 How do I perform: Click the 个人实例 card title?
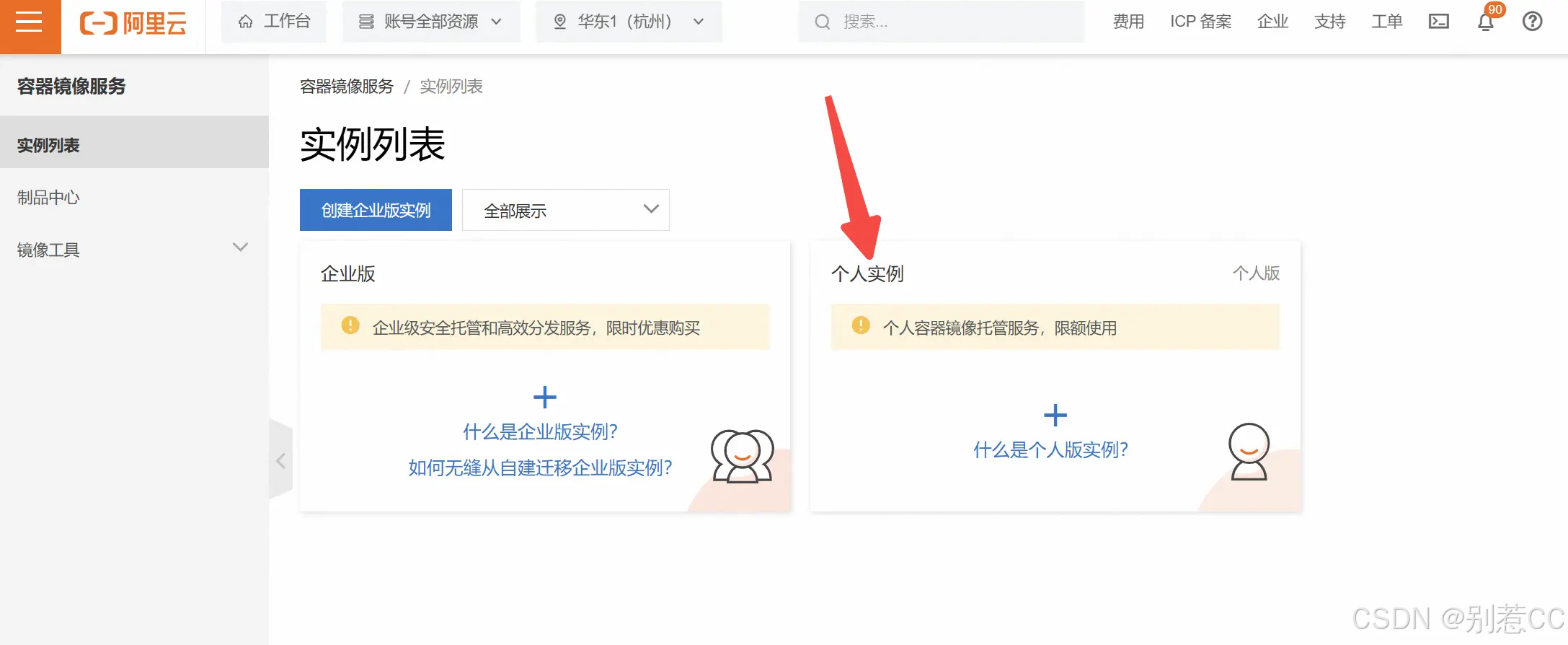(x=867, y=273)
